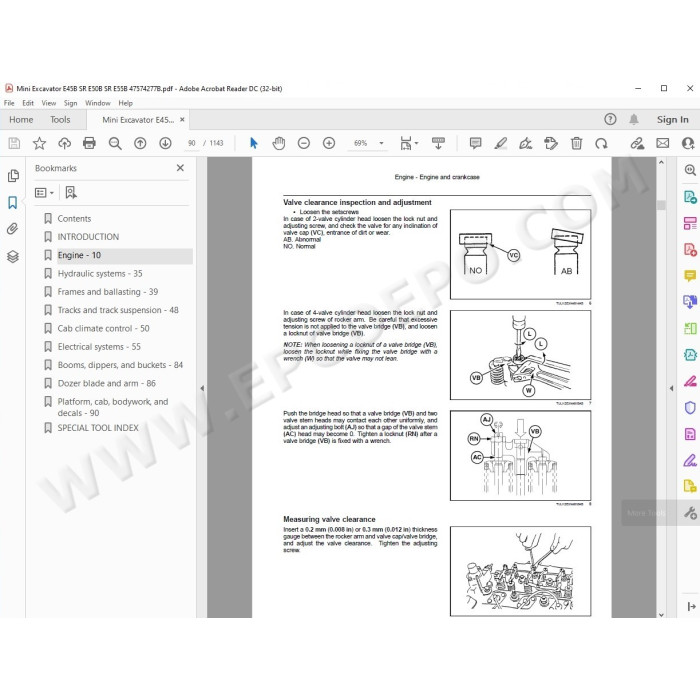The image size is (700, 700).
Task: Switch to the Home tab
Action: click(x=21, y=120)
